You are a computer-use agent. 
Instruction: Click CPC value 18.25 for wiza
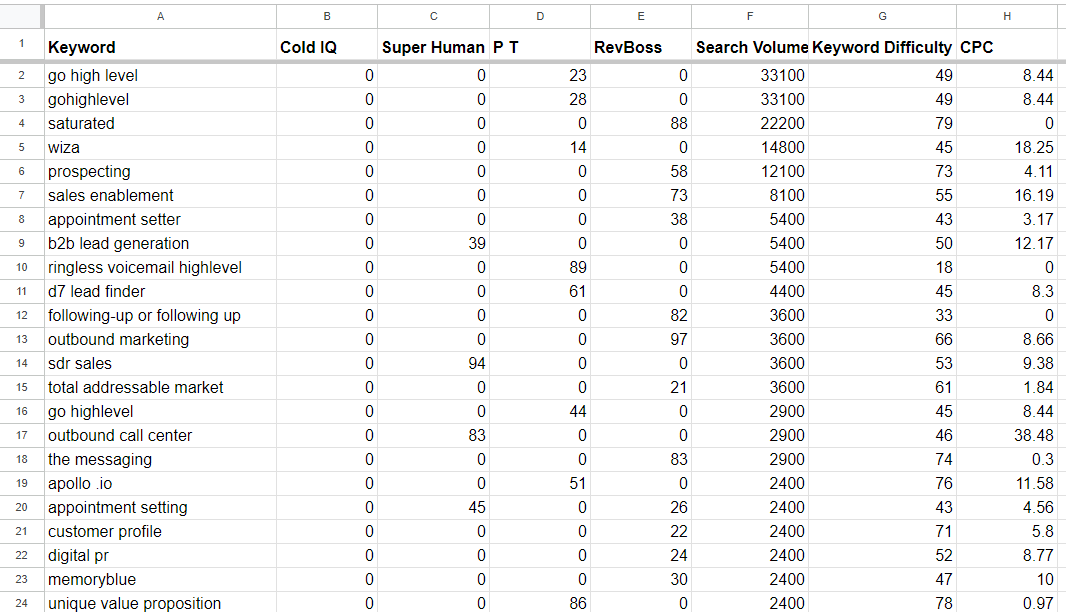point(1007,148)
